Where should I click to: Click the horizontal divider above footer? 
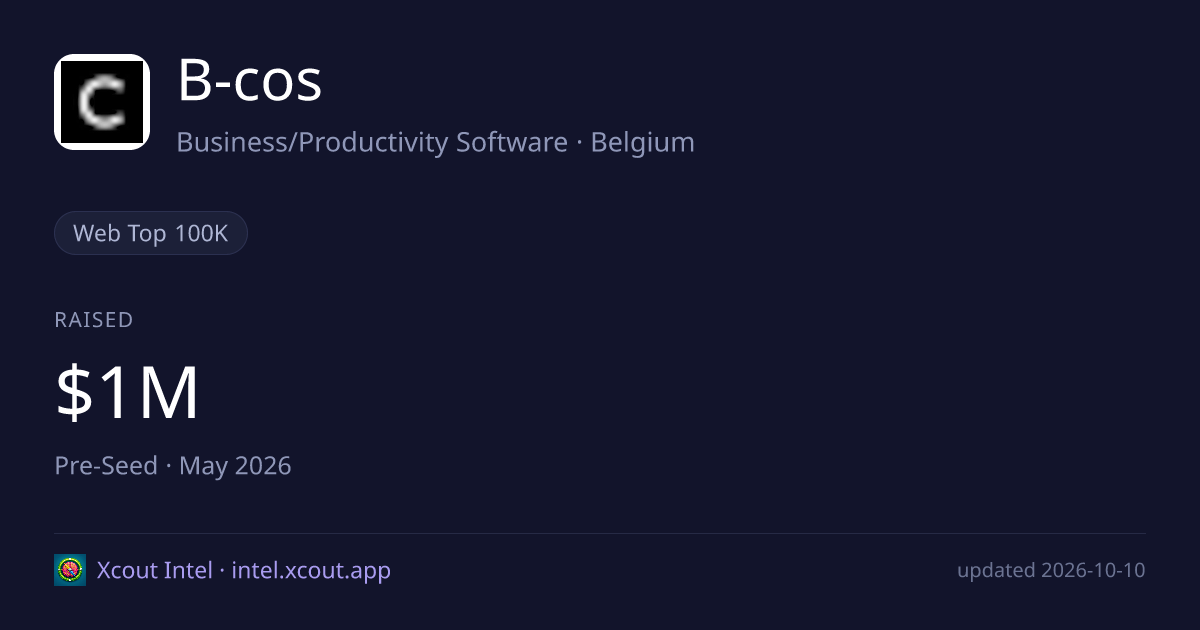pos(600,533)
